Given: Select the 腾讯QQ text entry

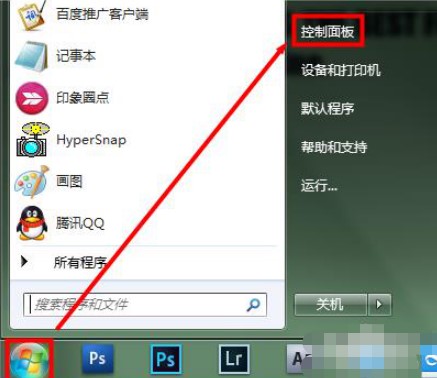Looking at the screenshot, I should point(80,223).
